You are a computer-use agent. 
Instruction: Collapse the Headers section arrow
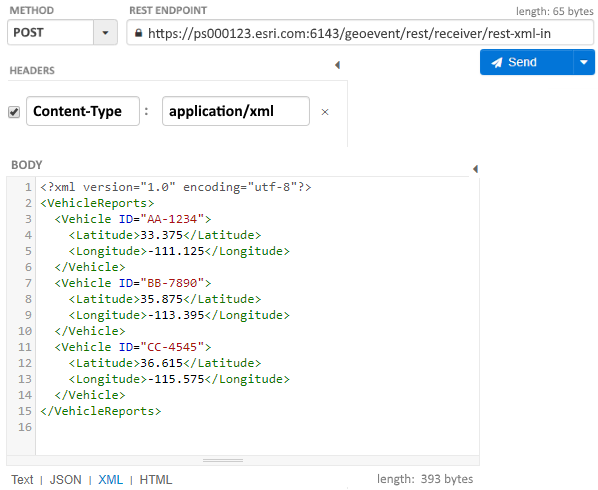pyautogui.click(x=337, y=65)
